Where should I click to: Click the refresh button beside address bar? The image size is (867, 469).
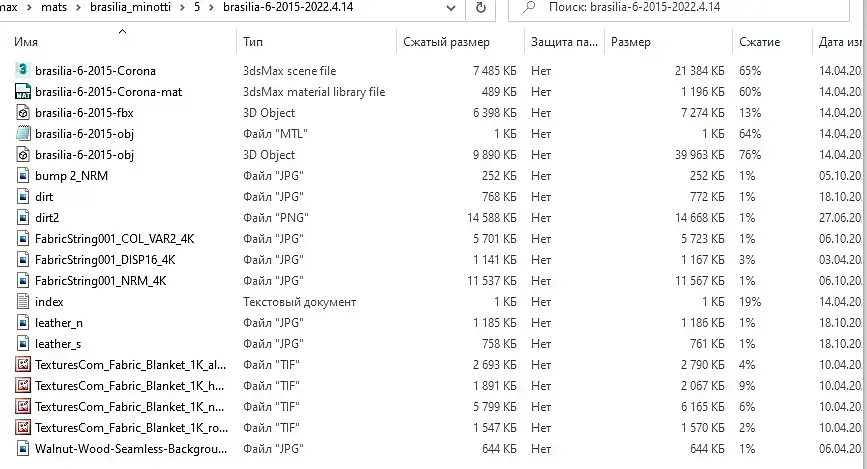pos(481,8)
